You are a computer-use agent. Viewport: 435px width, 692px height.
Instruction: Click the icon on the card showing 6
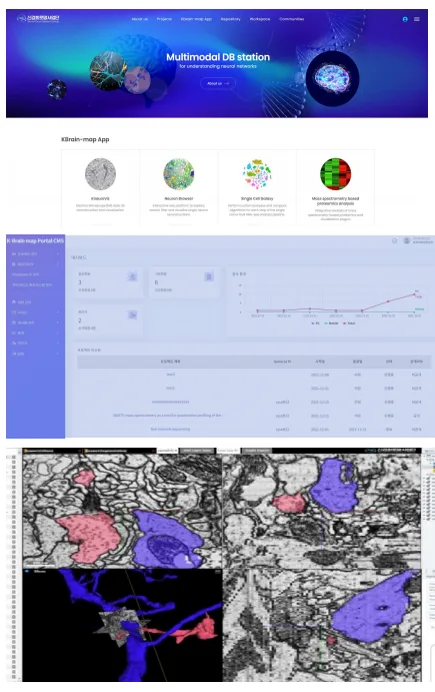209,277
